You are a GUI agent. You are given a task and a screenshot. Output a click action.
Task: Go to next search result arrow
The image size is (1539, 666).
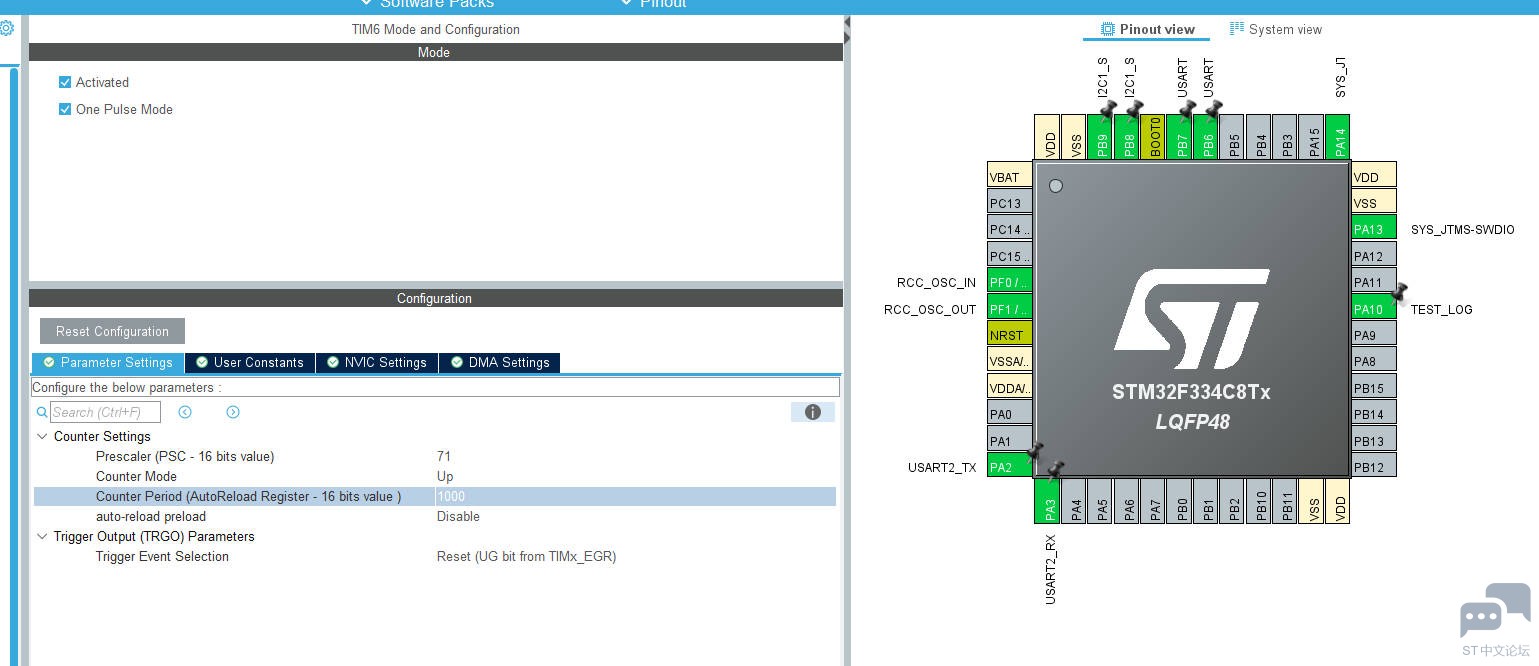(x=233, y=412)
